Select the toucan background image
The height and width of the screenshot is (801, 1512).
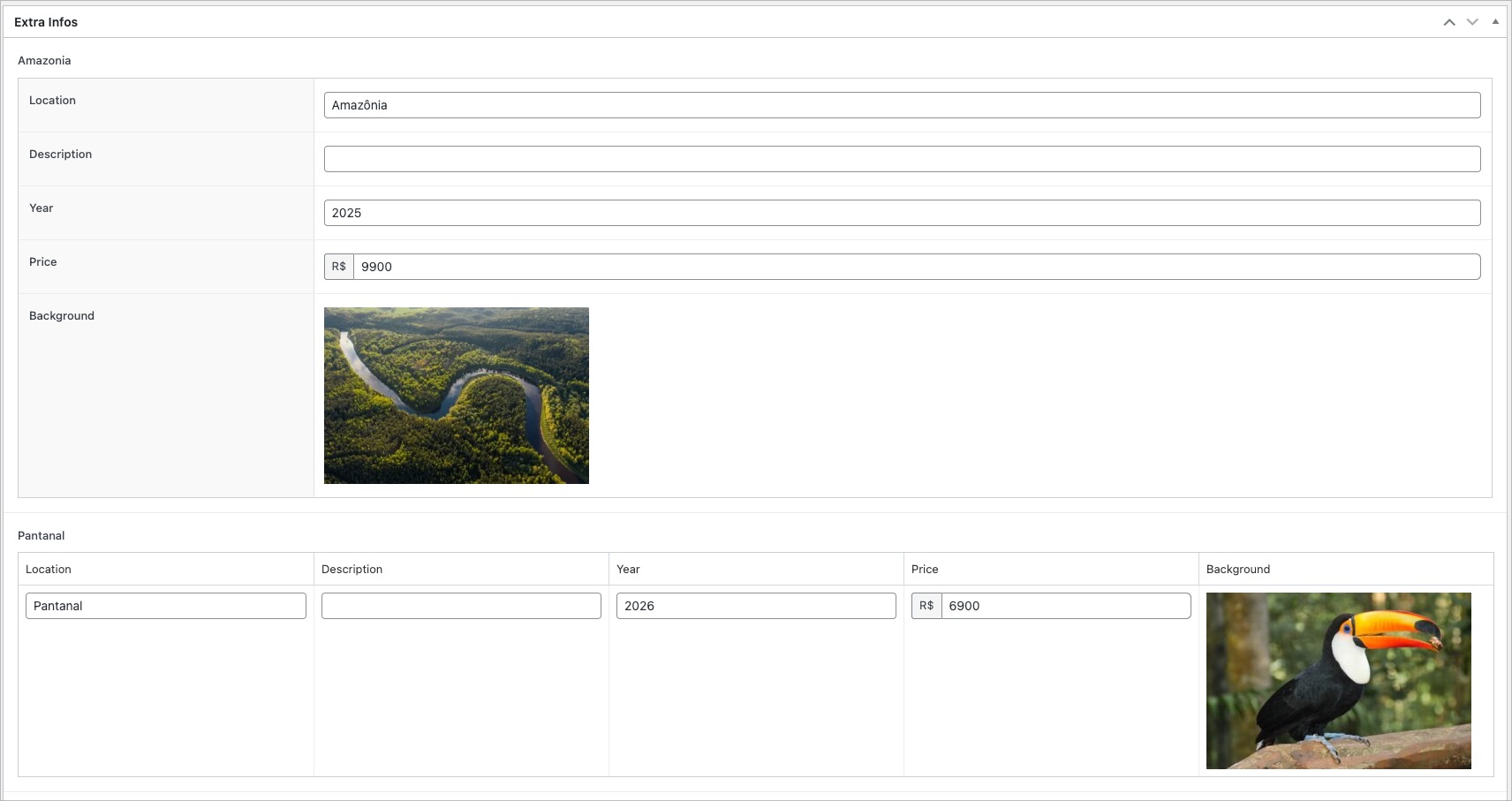1338,680
